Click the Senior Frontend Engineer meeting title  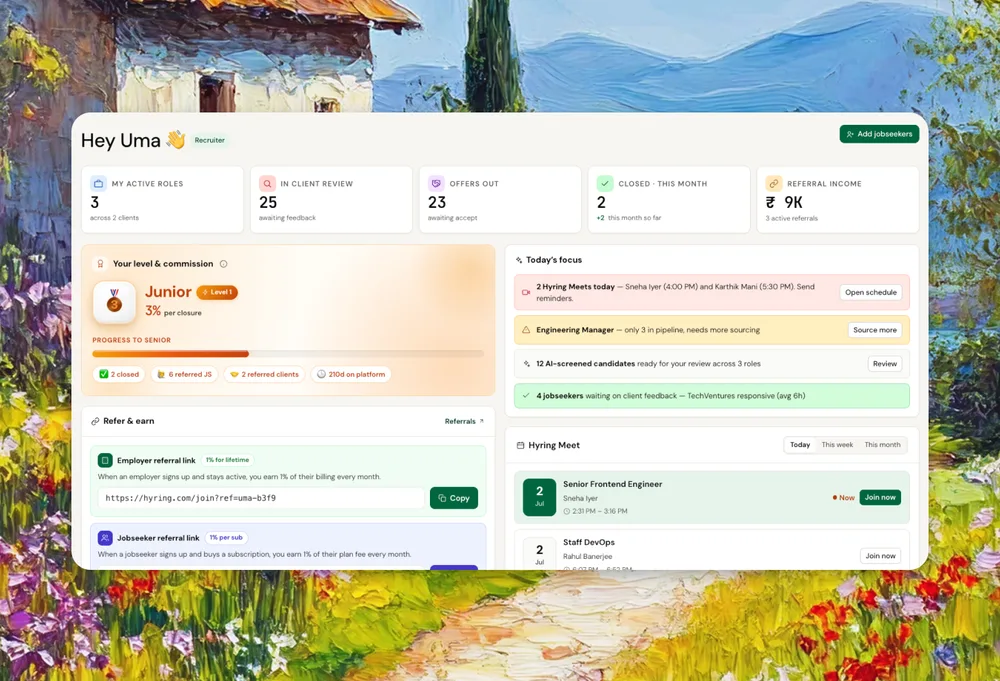click(x=612, y=484)
